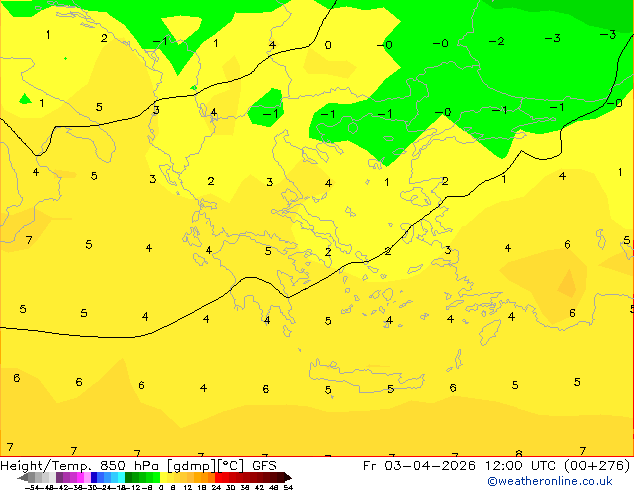This screenshot has height=490, width=634.
Task: Click the "-2" temperature value on the map
Action: coord(496,41)
